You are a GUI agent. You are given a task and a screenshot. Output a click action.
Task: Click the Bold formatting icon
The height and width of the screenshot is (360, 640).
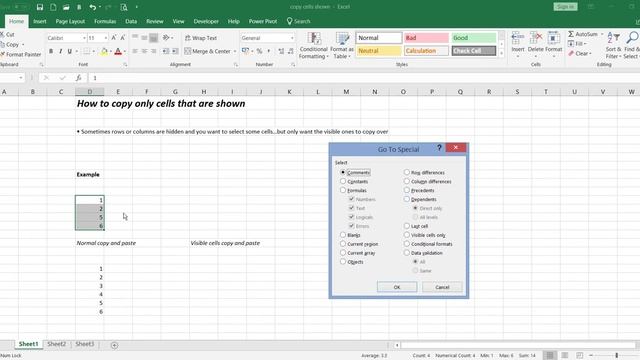pyautogui.click(x=51, y=51)
